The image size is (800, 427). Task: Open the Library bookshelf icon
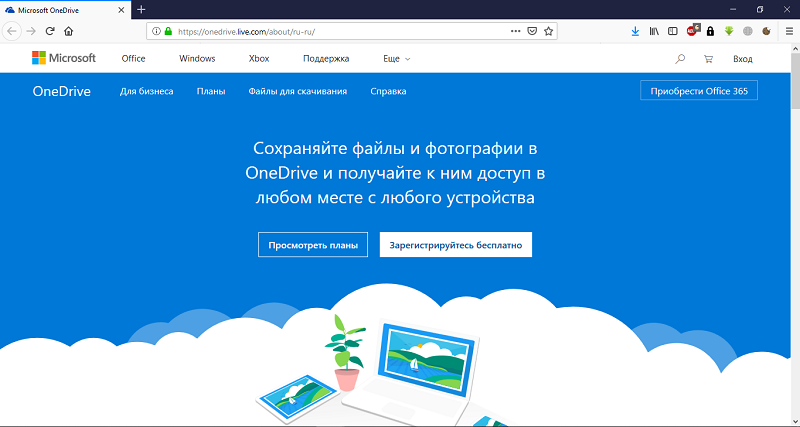(654, 31)
